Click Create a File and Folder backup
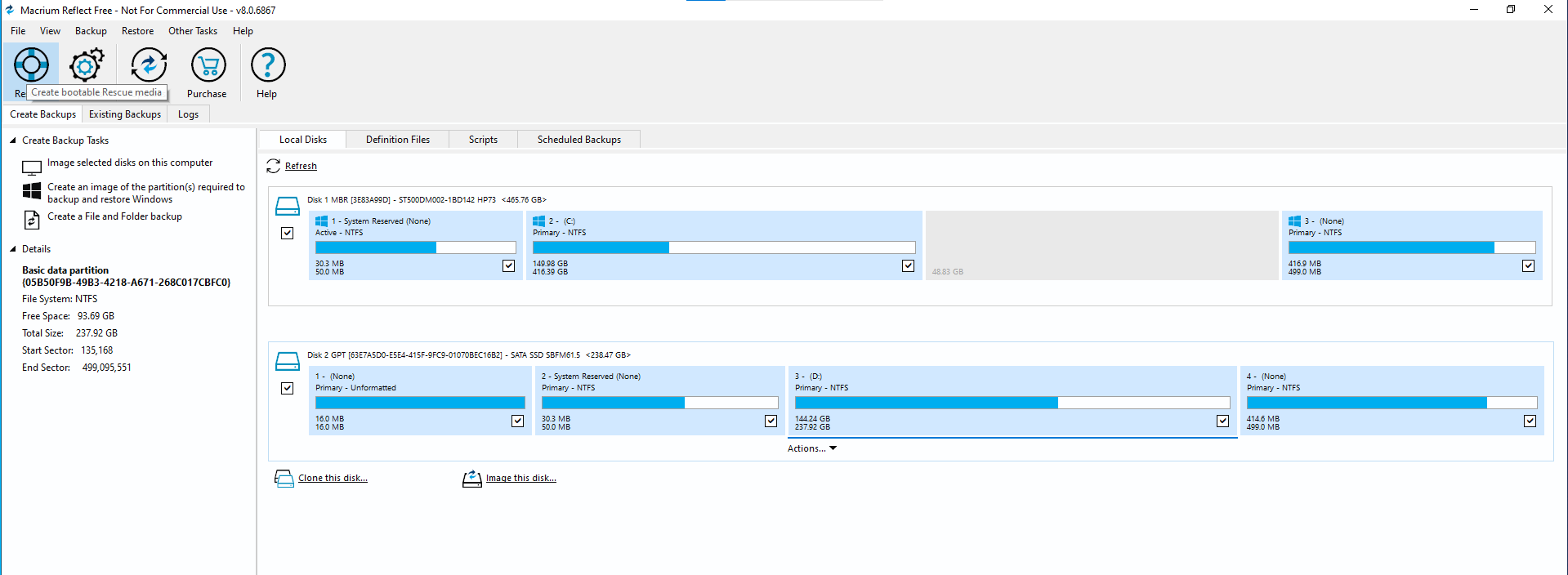The height and width of the screenshot is (575, 1568). coord(115,216)
